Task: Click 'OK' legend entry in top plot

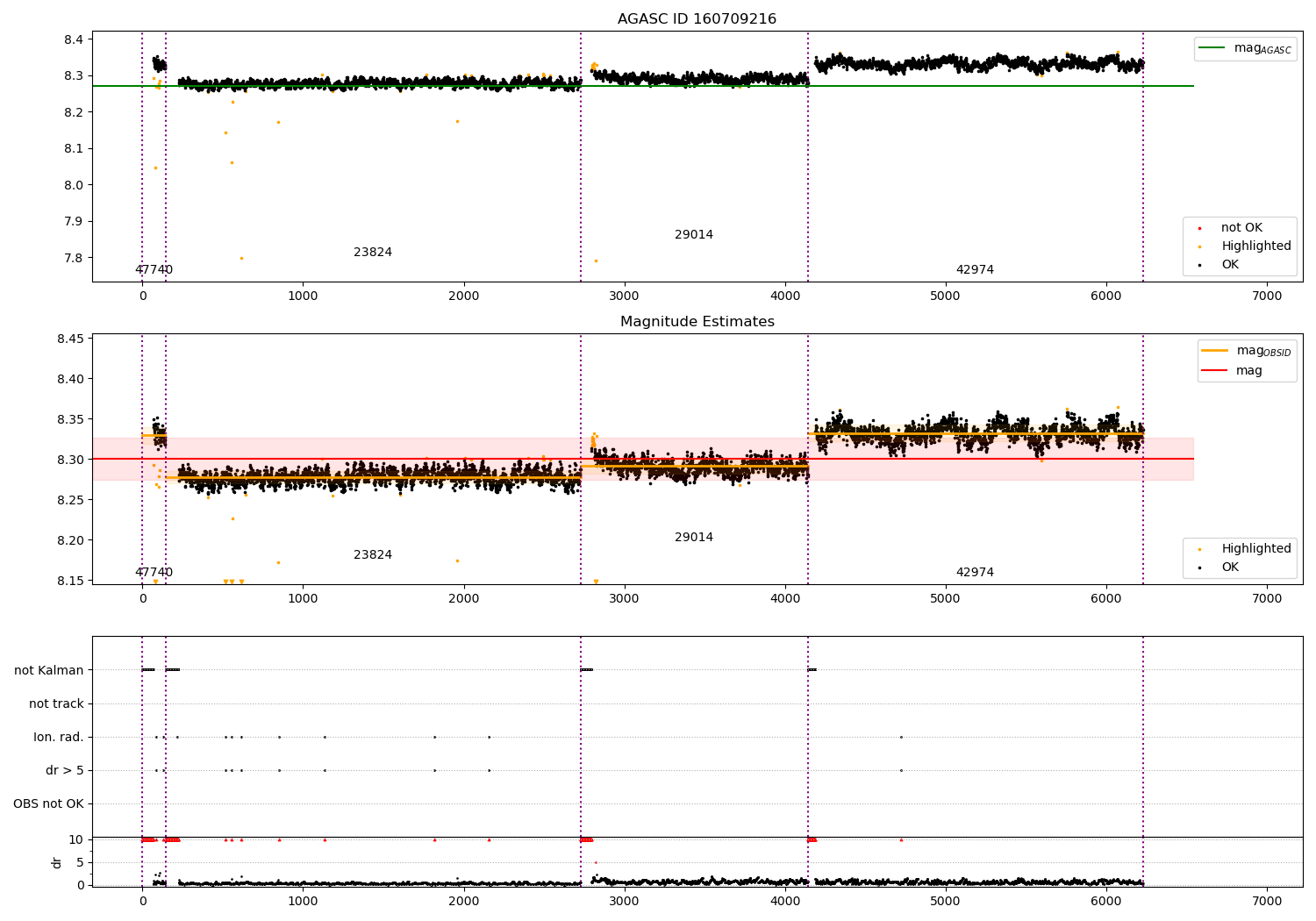Action: 1219,265
